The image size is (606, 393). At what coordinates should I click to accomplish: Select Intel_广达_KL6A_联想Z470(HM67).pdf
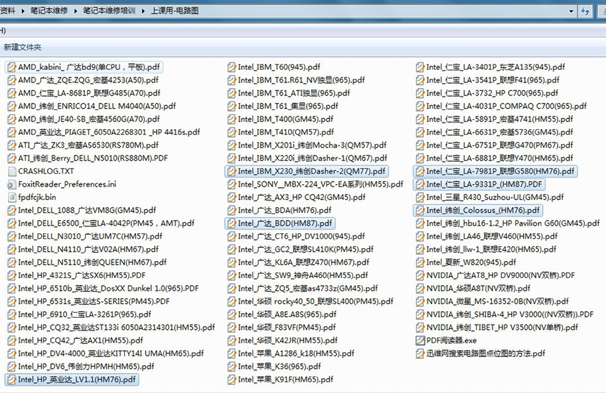coord(304,262)
